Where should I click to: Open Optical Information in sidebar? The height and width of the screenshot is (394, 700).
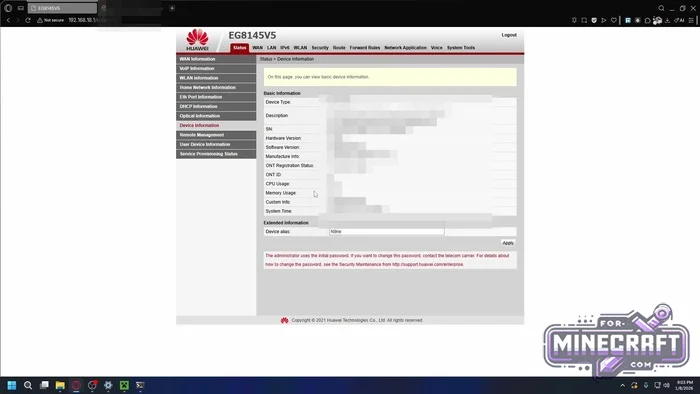[x=216, y=116]
